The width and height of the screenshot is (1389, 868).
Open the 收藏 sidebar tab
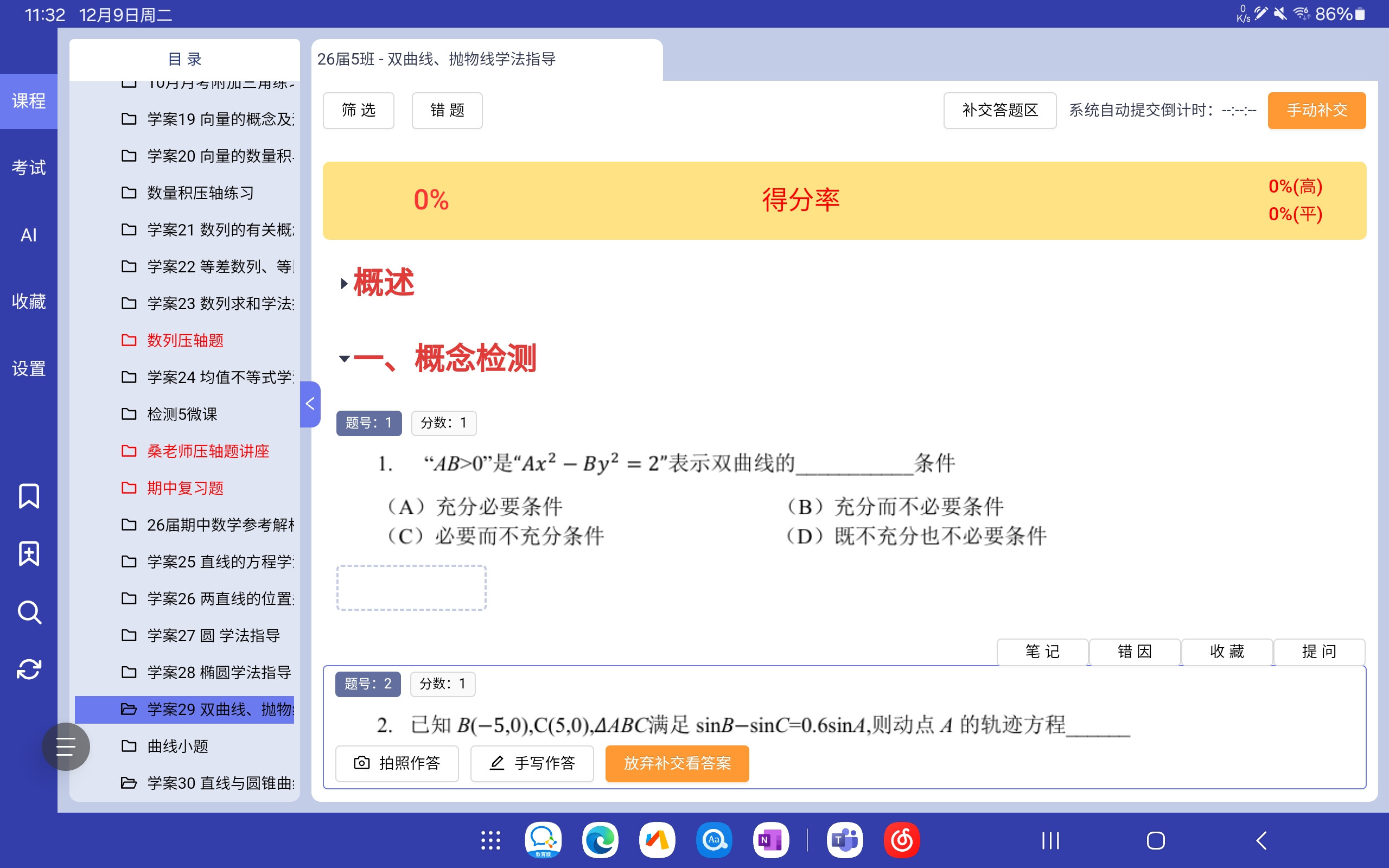coord(29,302)
